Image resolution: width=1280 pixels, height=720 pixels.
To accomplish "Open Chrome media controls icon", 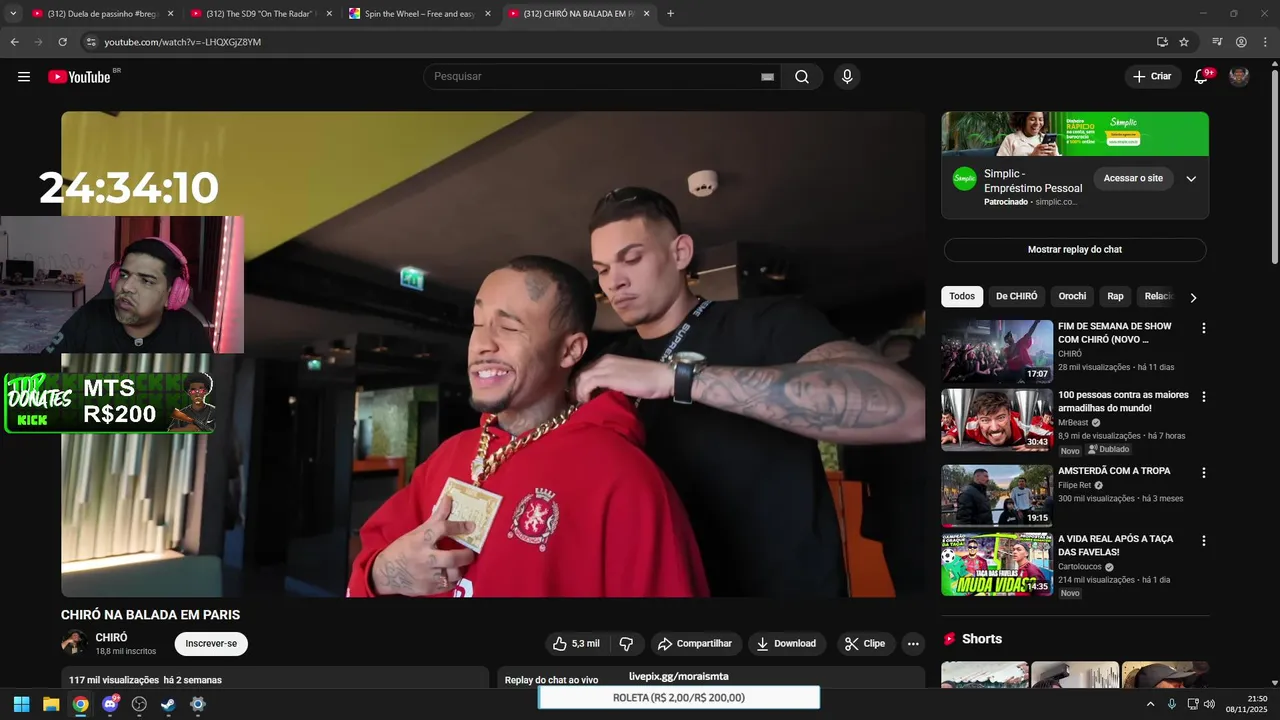I will pos(1217,42).
